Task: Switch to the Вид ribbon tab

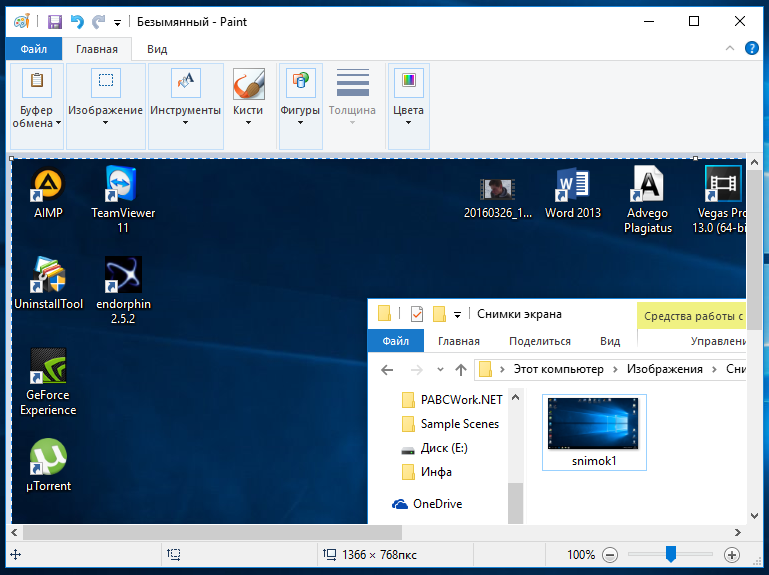Action: tap(157, 49)
